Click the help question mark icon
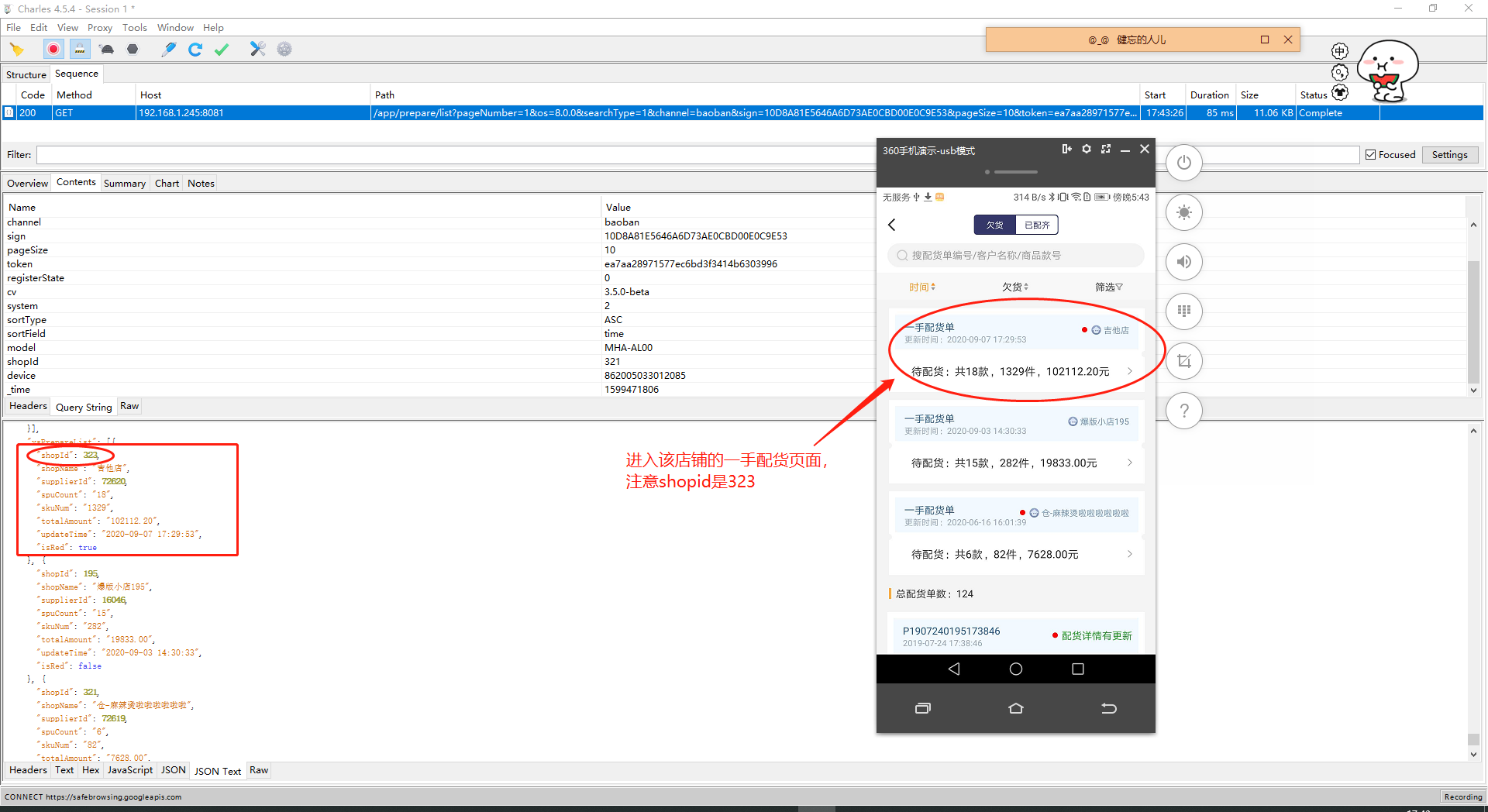The width and height of the screenshot is (1488, 812). (x=1183, y=411)
